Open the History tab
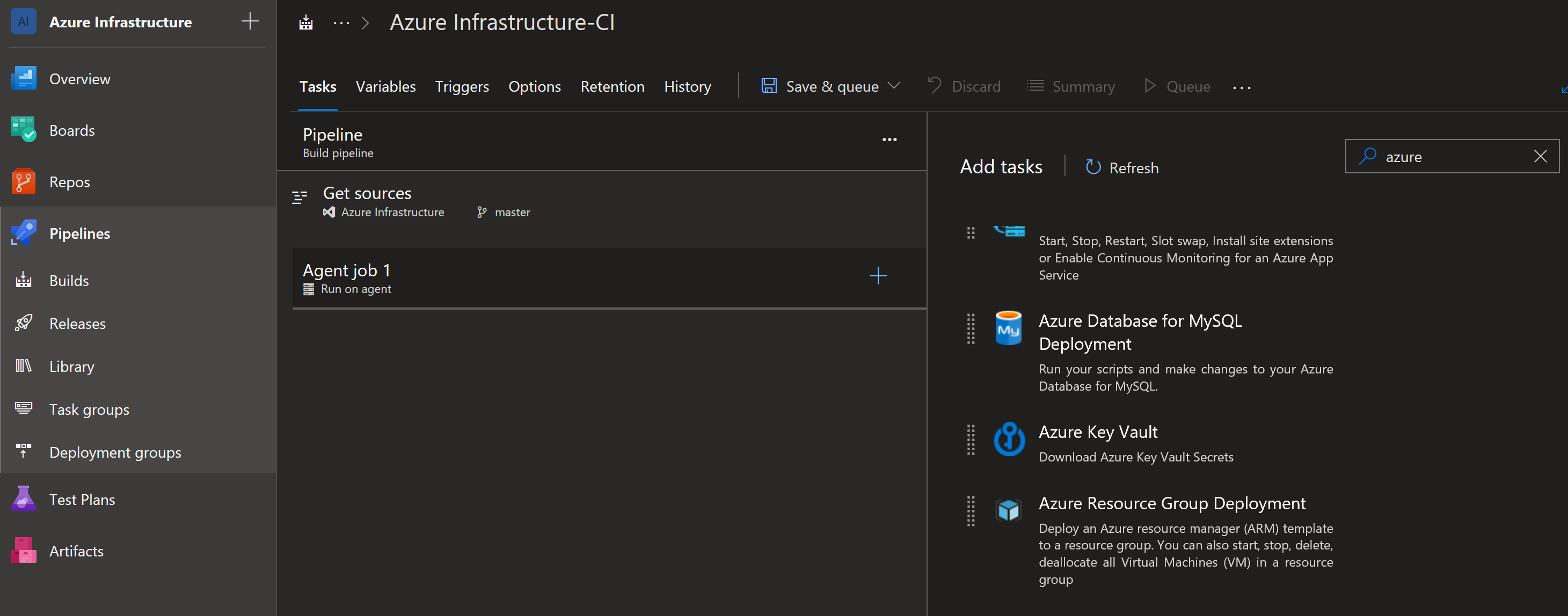Image resolution: width=1568 pixels, height=616 pixels. [687, 86]
